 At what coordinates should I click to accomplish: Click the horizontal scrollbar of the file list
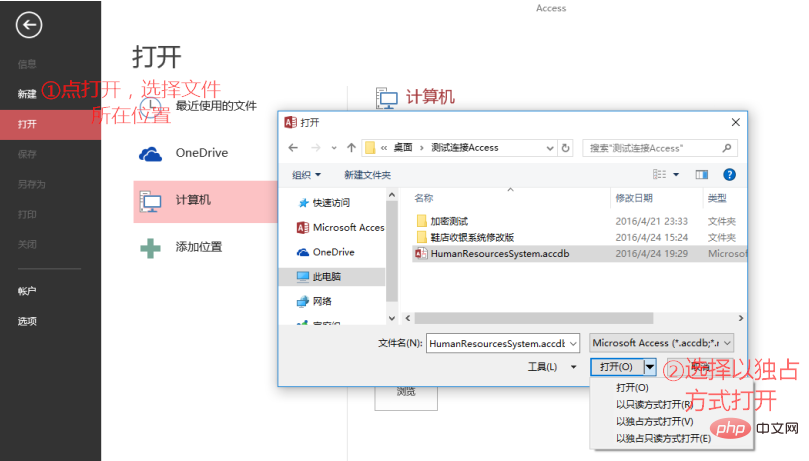[x=534, y=318]
